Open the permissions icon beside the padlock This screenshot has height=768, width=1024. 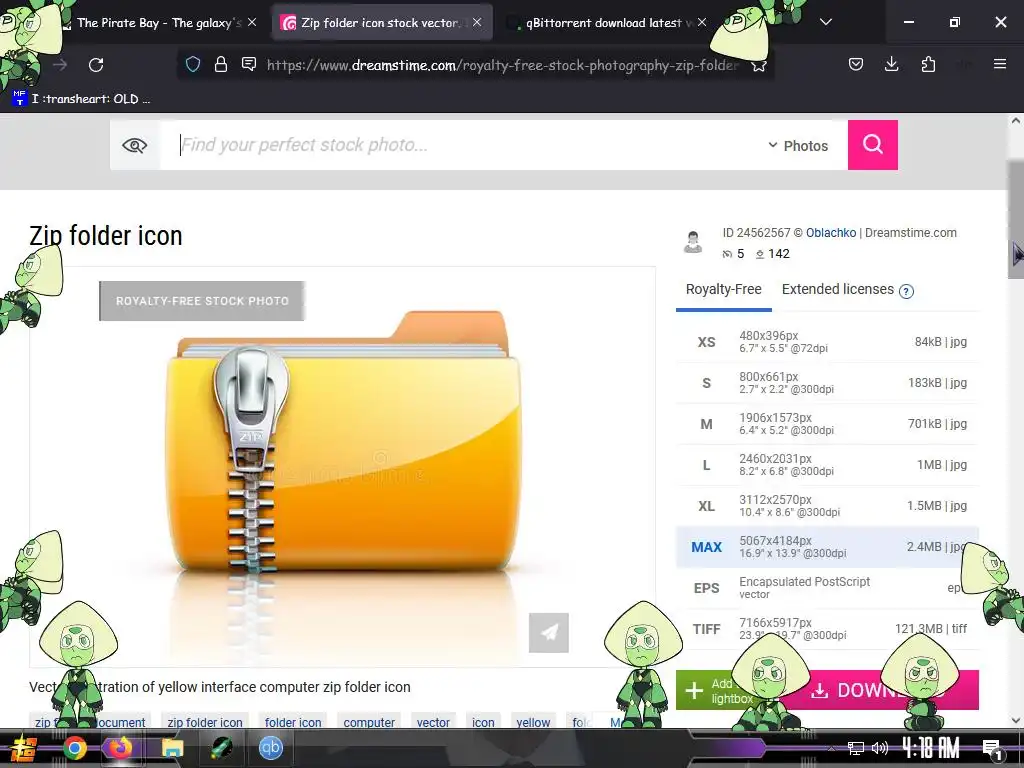[249, 64]
